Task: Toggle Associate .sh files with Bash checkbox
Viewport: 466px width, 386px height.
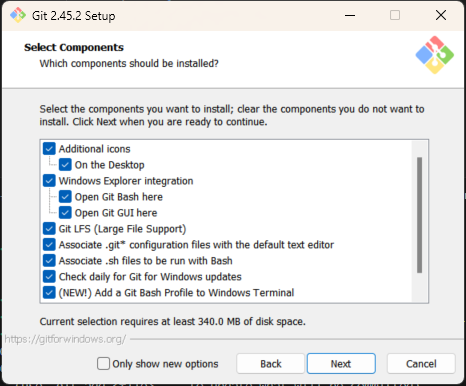Action: point(49,261)
